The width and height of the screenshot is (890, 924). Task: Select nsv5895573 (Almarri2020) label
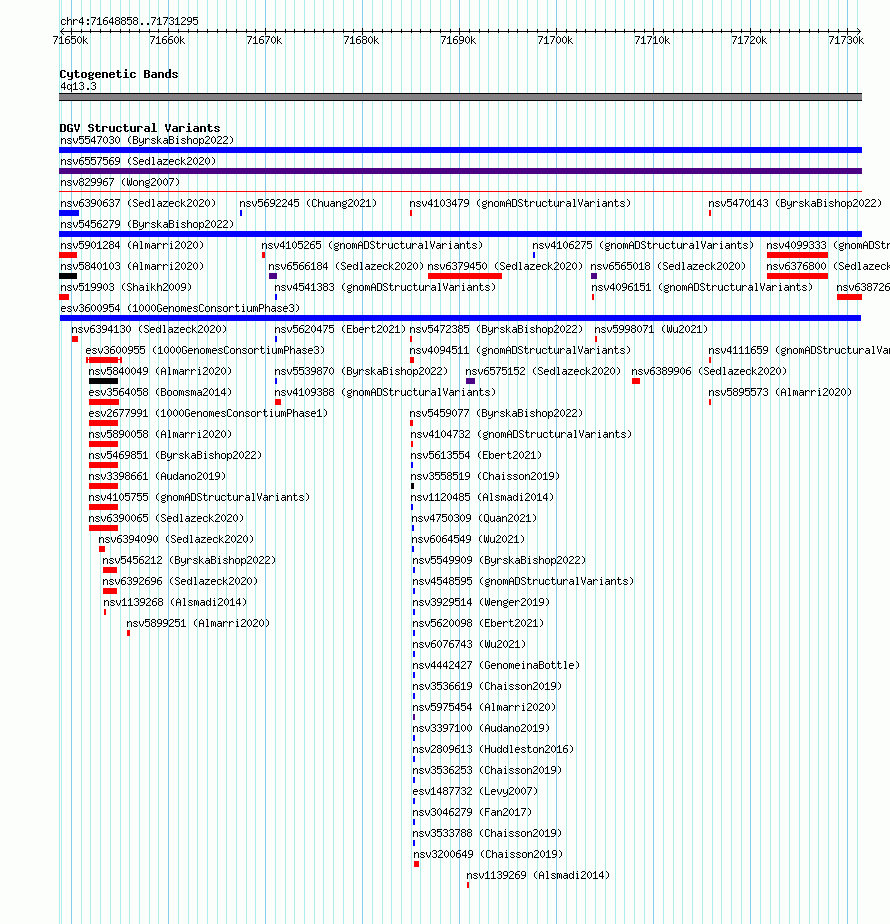(780, 392)
